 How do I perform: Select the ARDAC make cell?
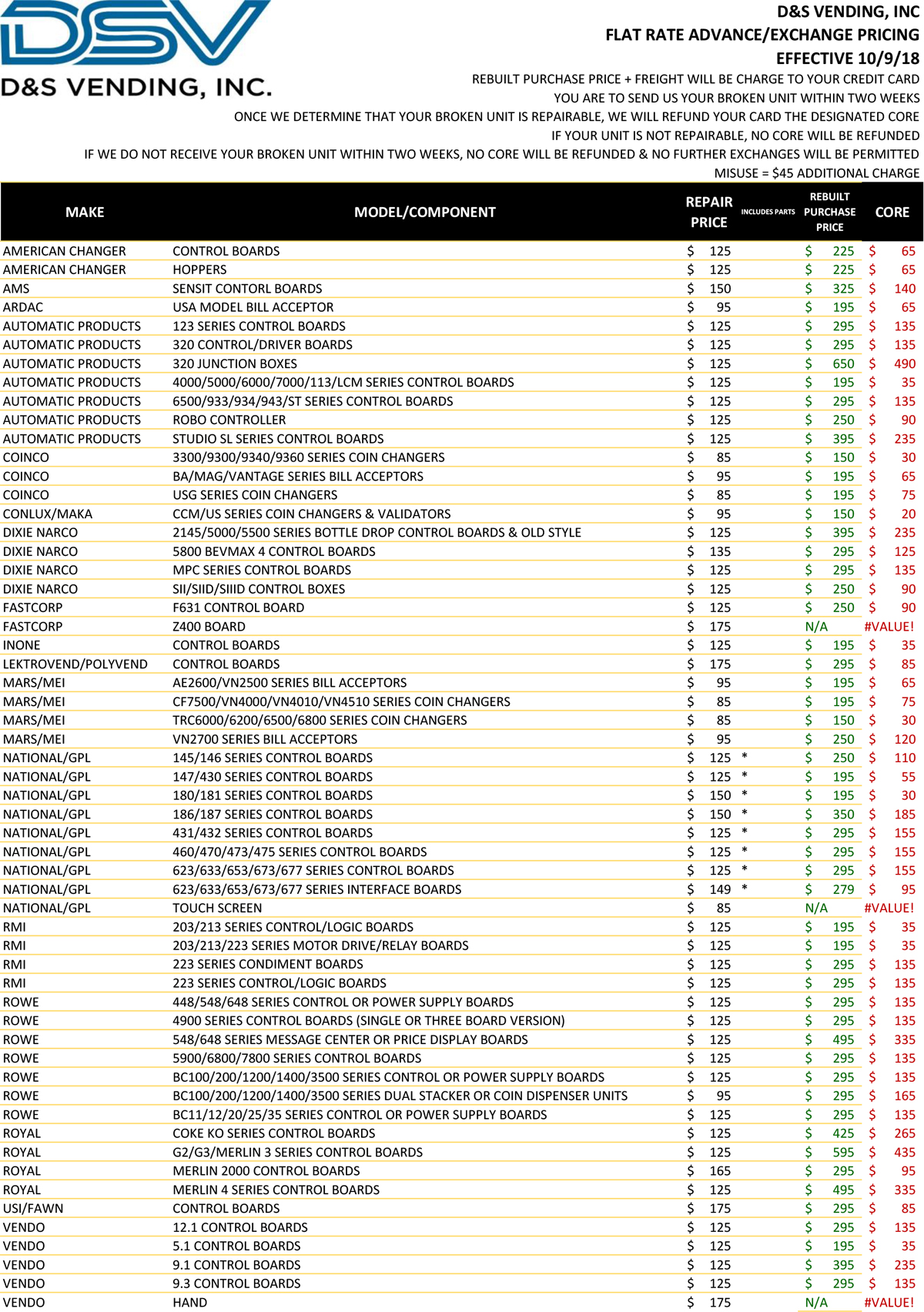click(23, 307)
